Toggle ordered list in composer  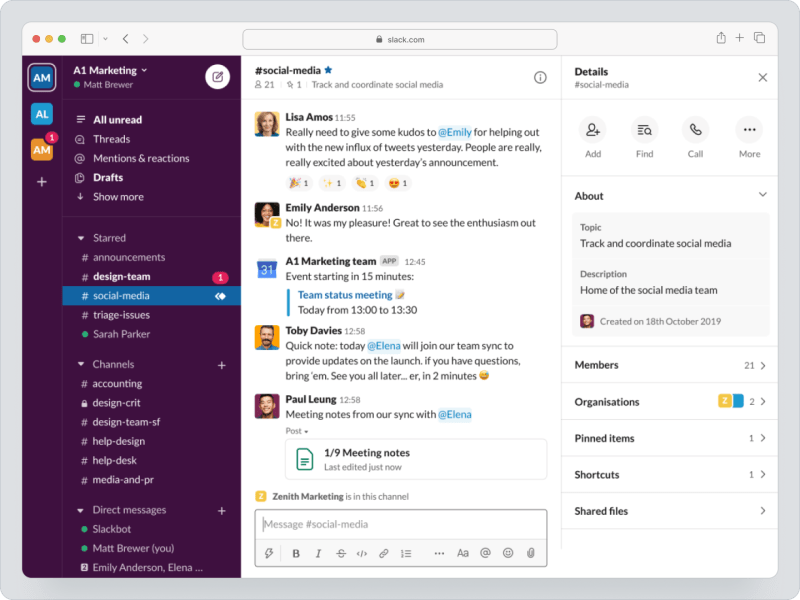pos(406,553)
